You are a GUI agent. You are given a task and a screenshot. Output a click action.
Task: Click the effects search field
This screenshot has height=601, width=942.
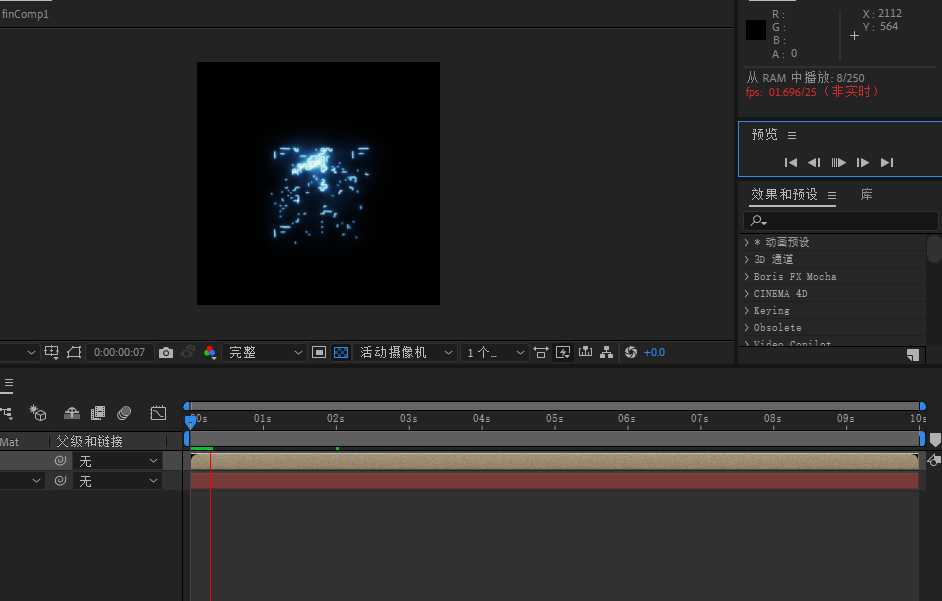(x=840, y=221)
